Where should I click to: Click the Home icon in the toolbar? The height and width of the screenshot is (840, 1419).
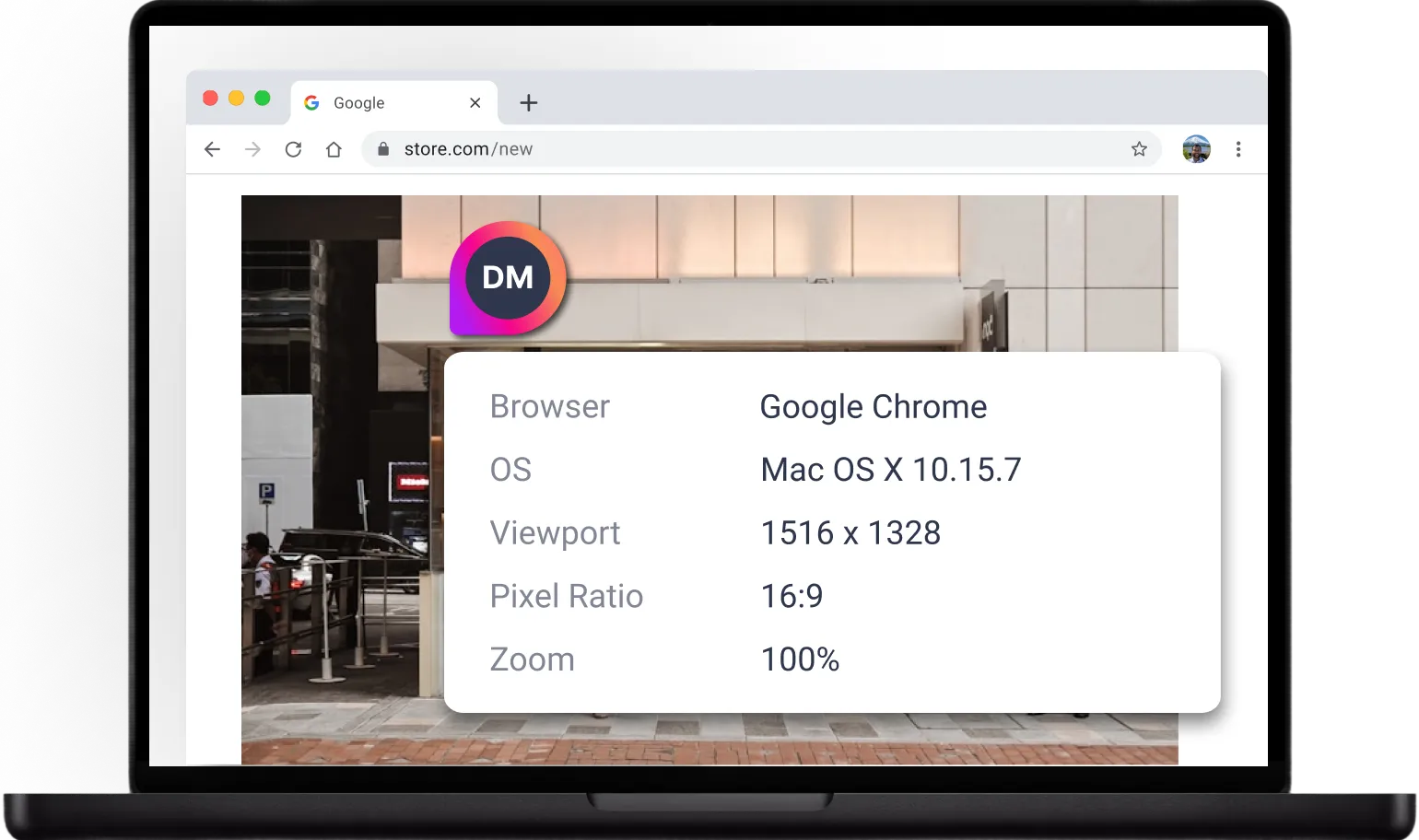pos(334,149)
